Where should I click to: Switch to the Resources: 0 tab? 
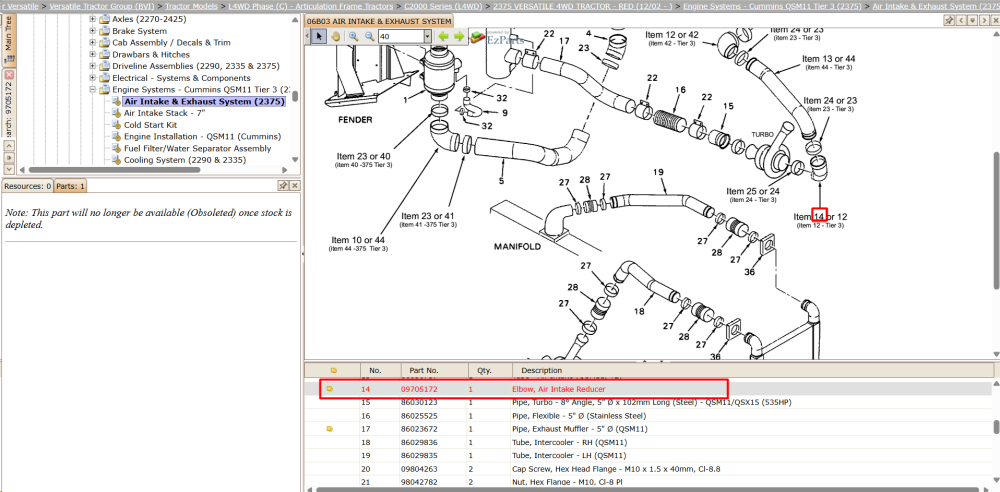(x=27, y=186)
